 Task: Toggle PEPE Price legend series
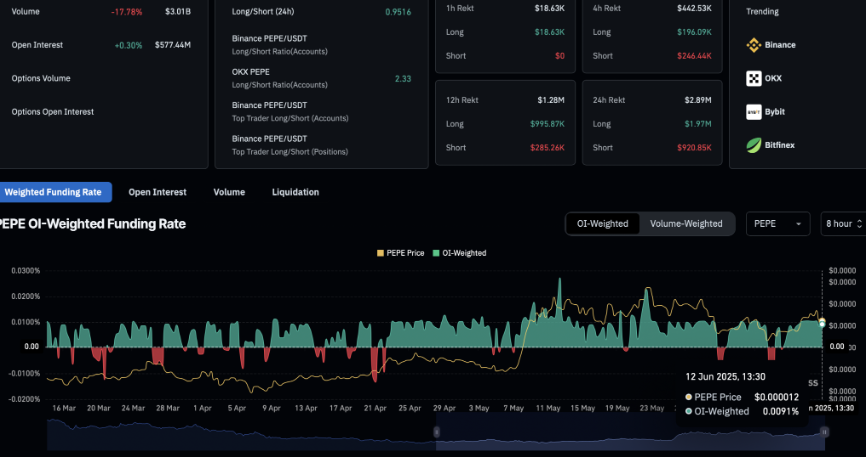(x=400, y=253)
